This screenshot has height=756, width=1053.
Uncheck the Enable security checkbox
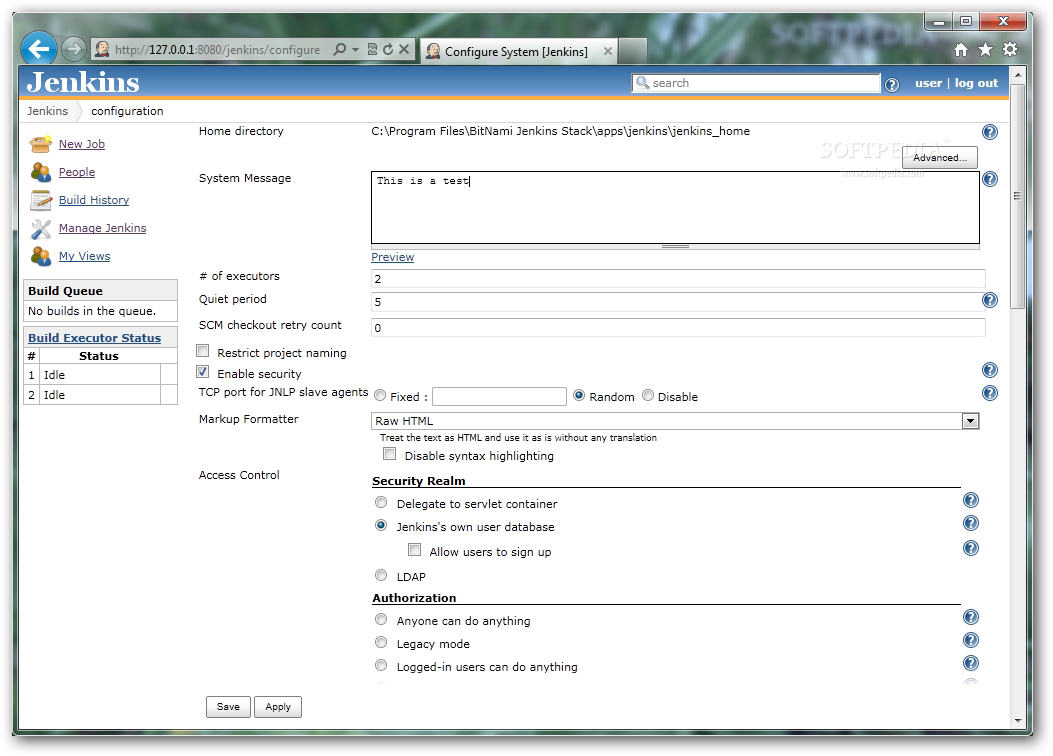point(203,371)
